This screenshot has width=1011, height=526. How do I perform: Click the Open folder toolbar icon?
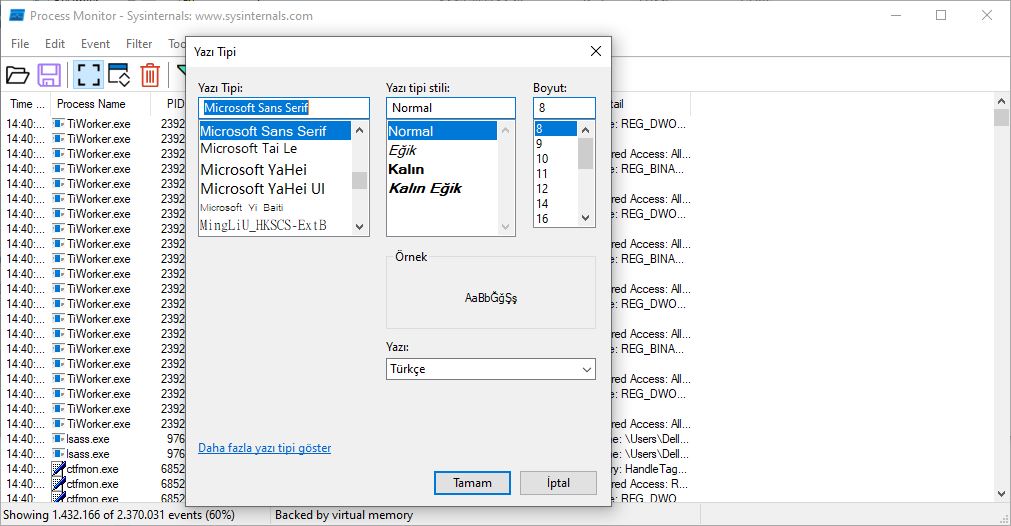pyautogui.click(x=17, y=75)
